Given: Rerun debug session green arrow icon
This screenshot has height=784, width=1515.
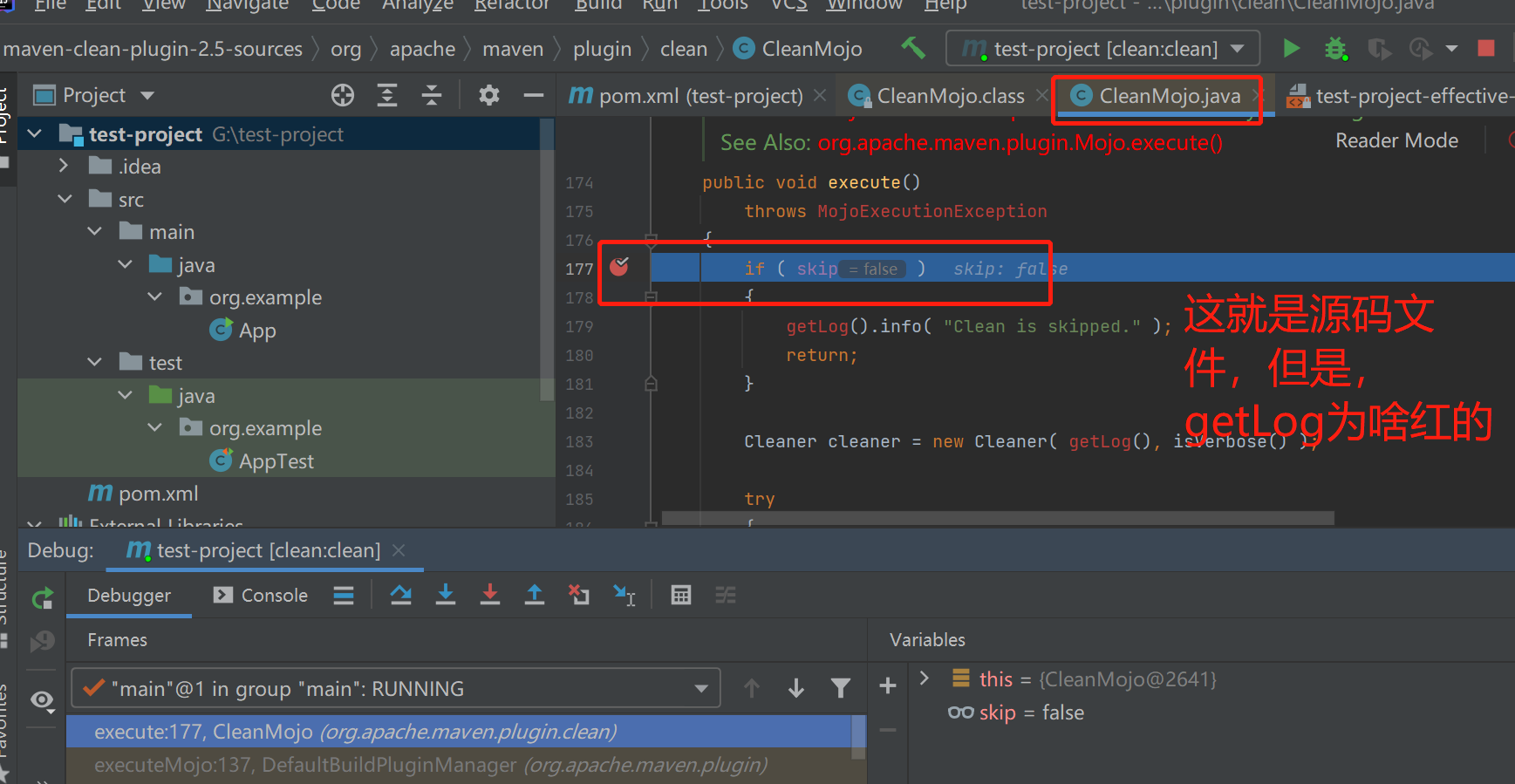Looking at the screenshot, I should click(x=42, y=598).
